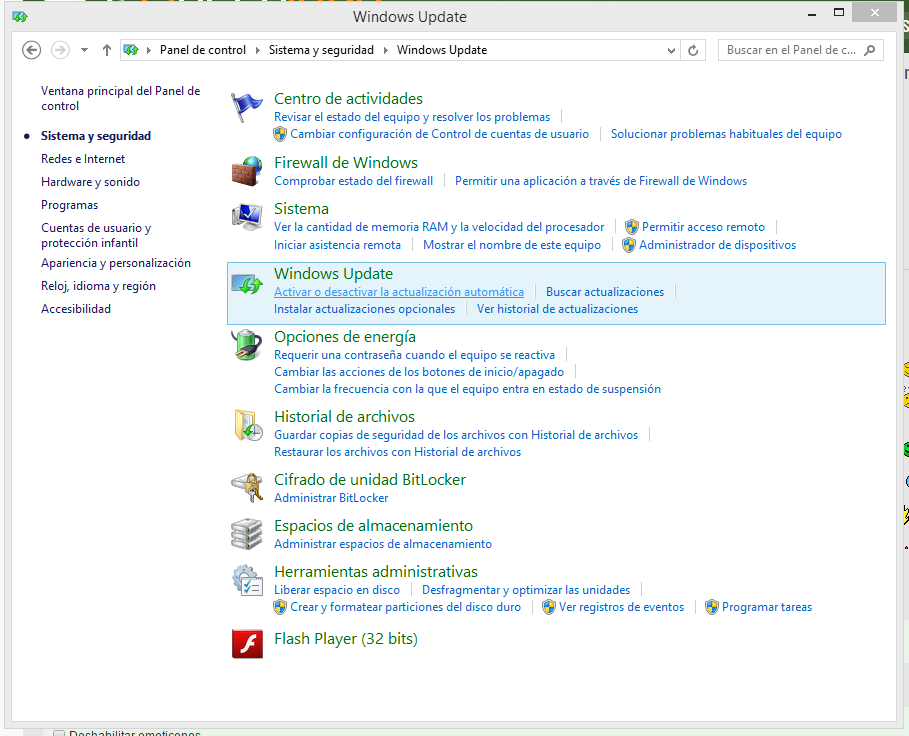The height and width of the screenshot is (736, 909).
Task: Click the shield icon beside Ver registros de eventos
Action: click(x=548, y=607)
